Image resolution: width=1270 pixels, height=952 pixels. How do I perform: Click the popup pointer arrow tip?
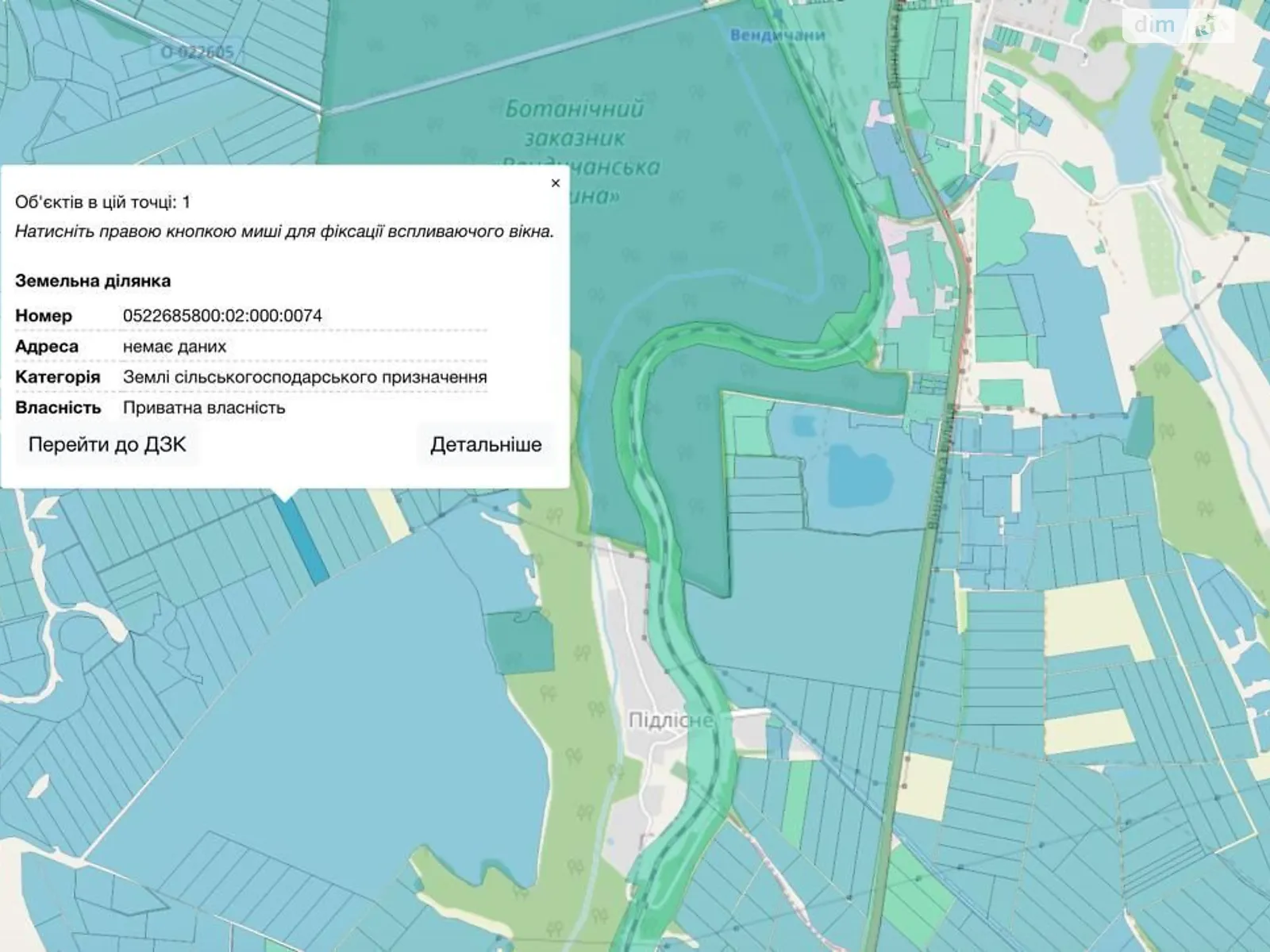click(286, 498)
